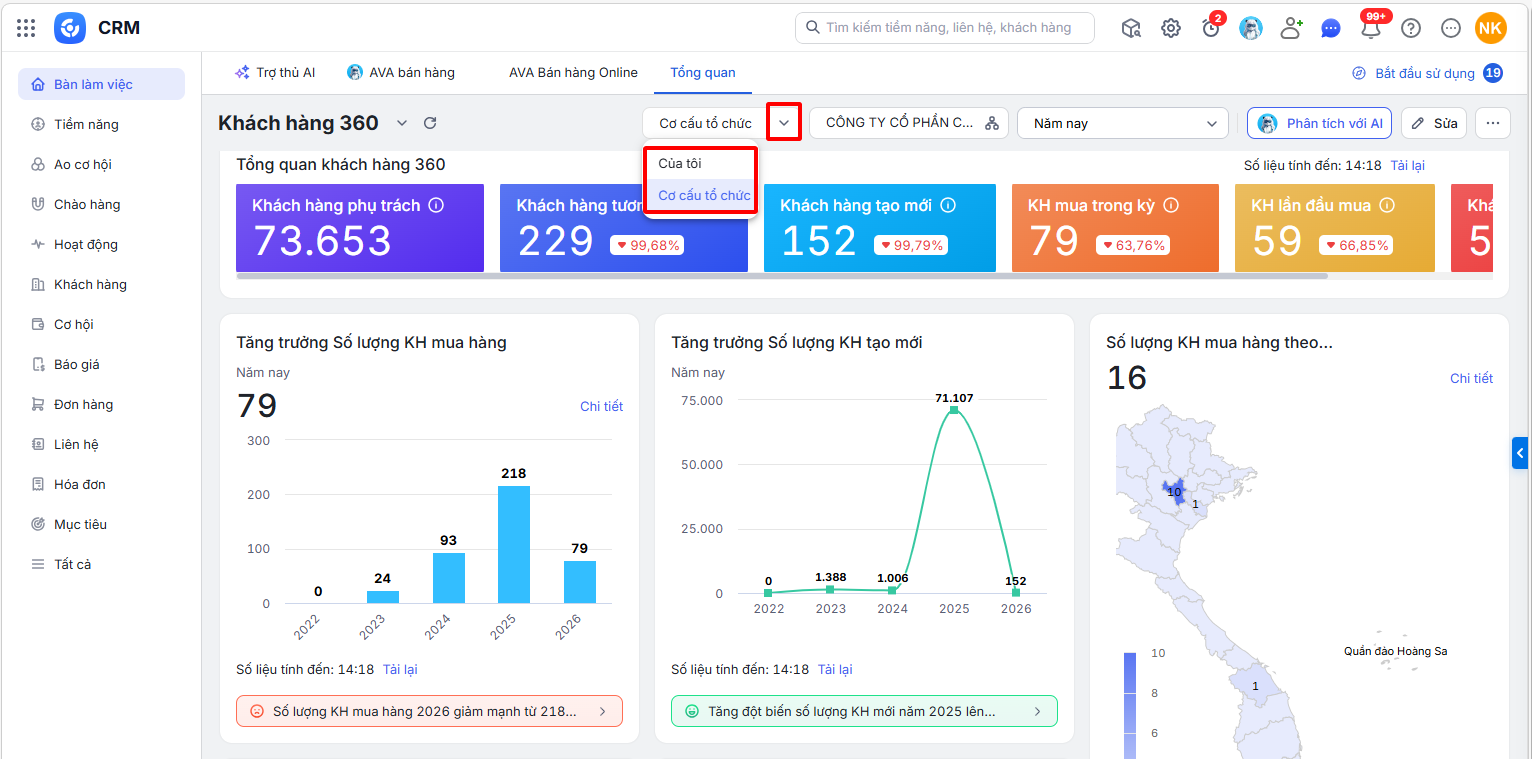Open the notifications bell icon
The width and height of the screenshot is (1532, 759).
click(1371, 28)
